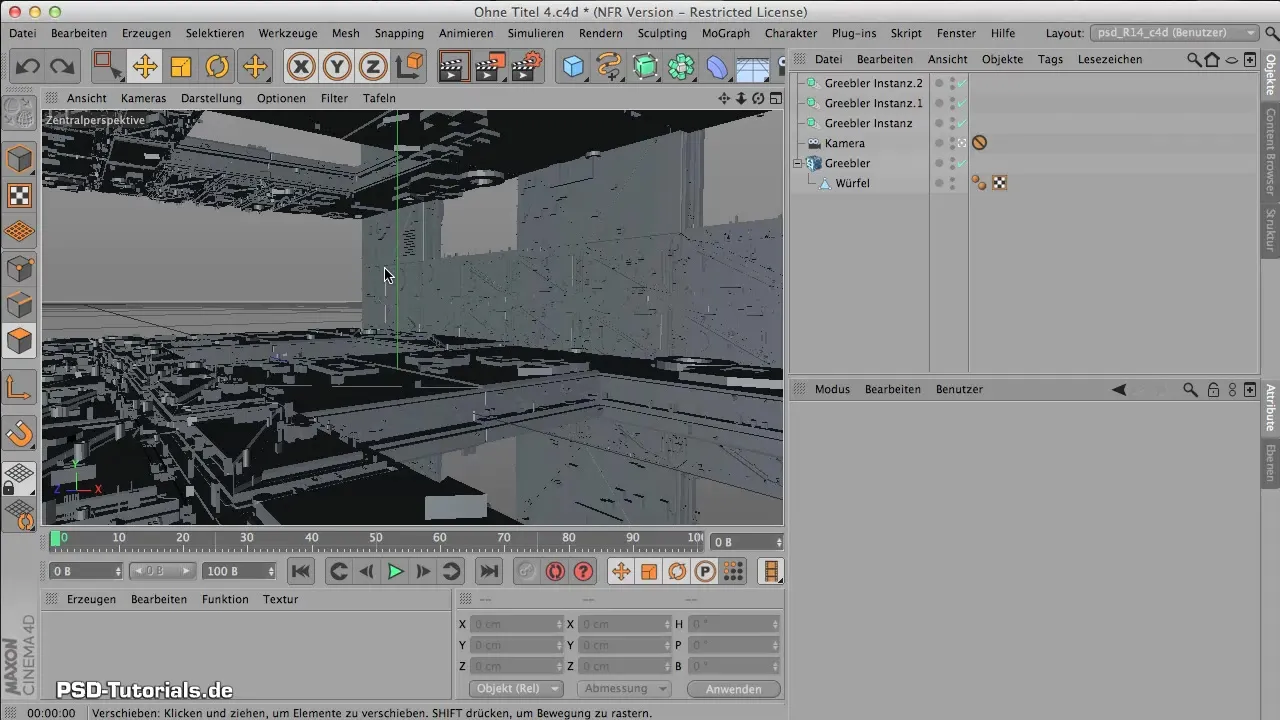Toggle automatic keyframing button
This screenshot has width=1280, height=720.
click(x=554, y=571)
